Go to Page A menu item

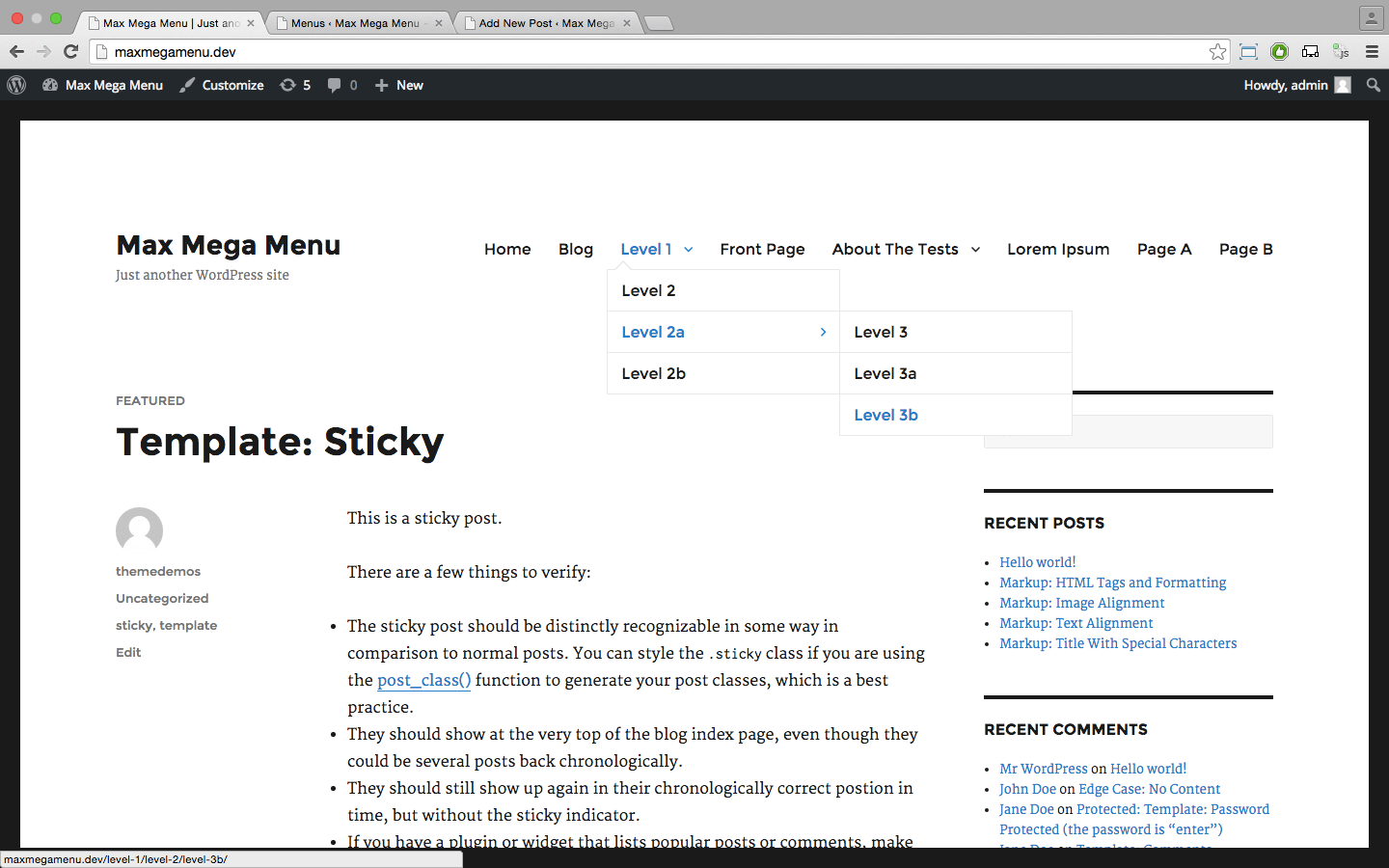pos(1164,249)
